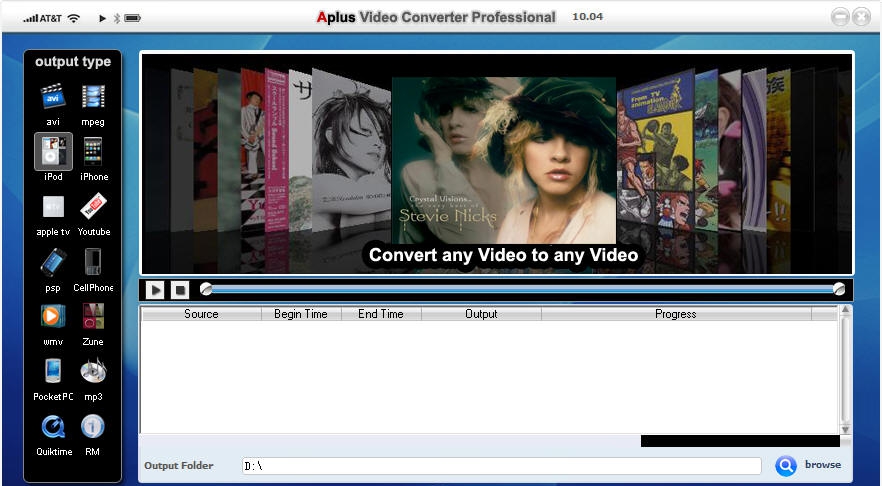This screenshot has width=882, height=486.
Task: Select the avi output type icon
Action: tap(53, 97)
